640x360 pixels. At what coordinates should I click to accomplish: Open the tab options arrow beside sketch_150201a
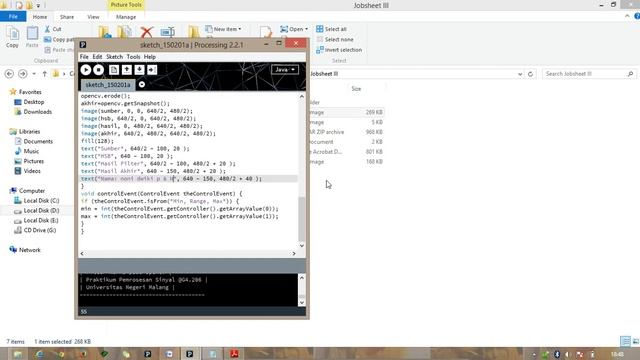click(142, 84)
